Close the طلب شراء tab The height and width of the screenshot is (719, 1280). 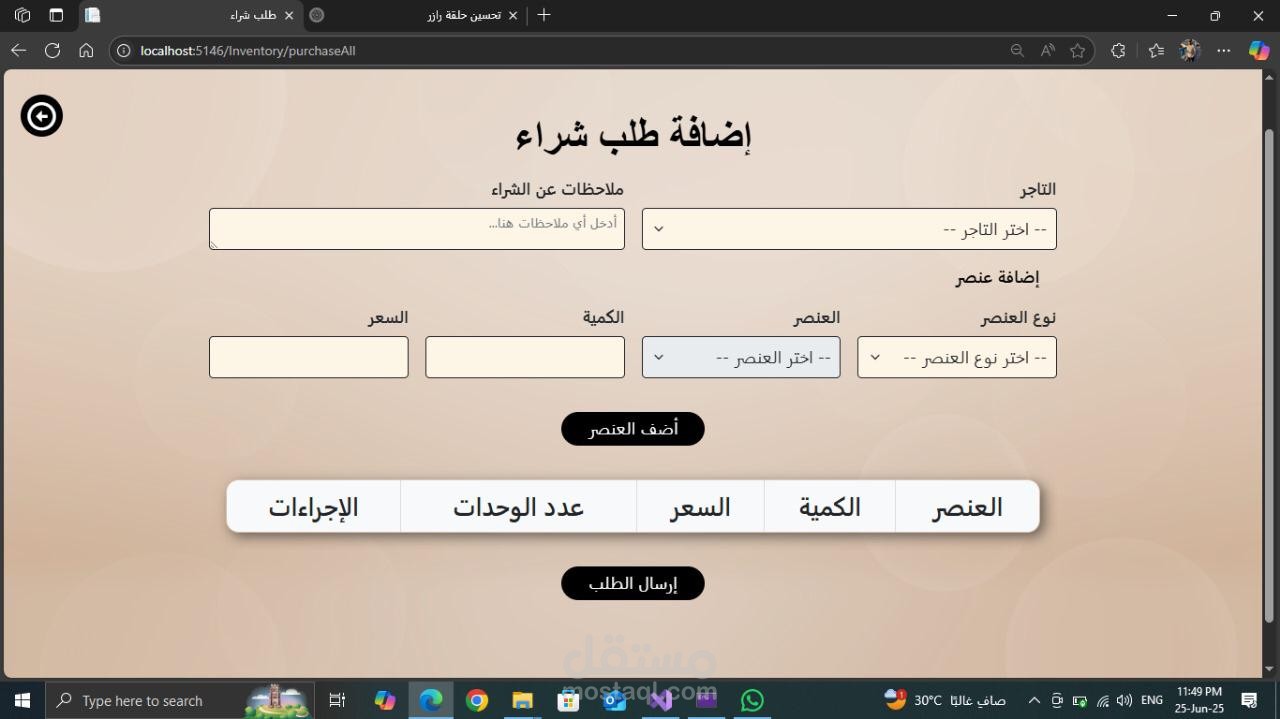289,15
